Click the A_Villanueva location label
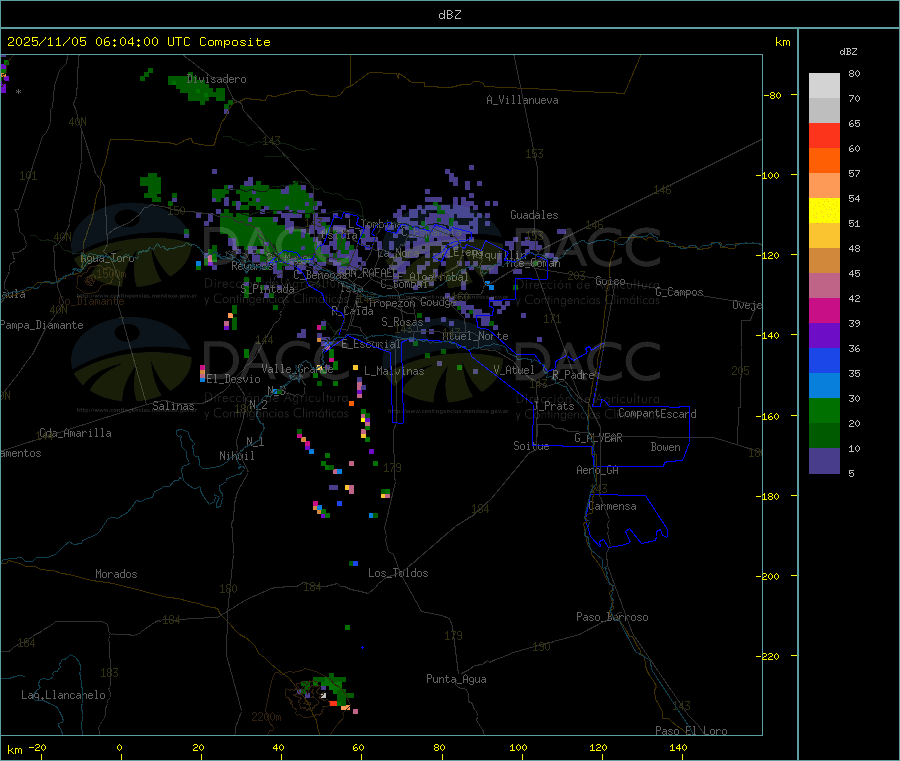The height and width of the screenshot is (761, 900). tap(522, 100)
